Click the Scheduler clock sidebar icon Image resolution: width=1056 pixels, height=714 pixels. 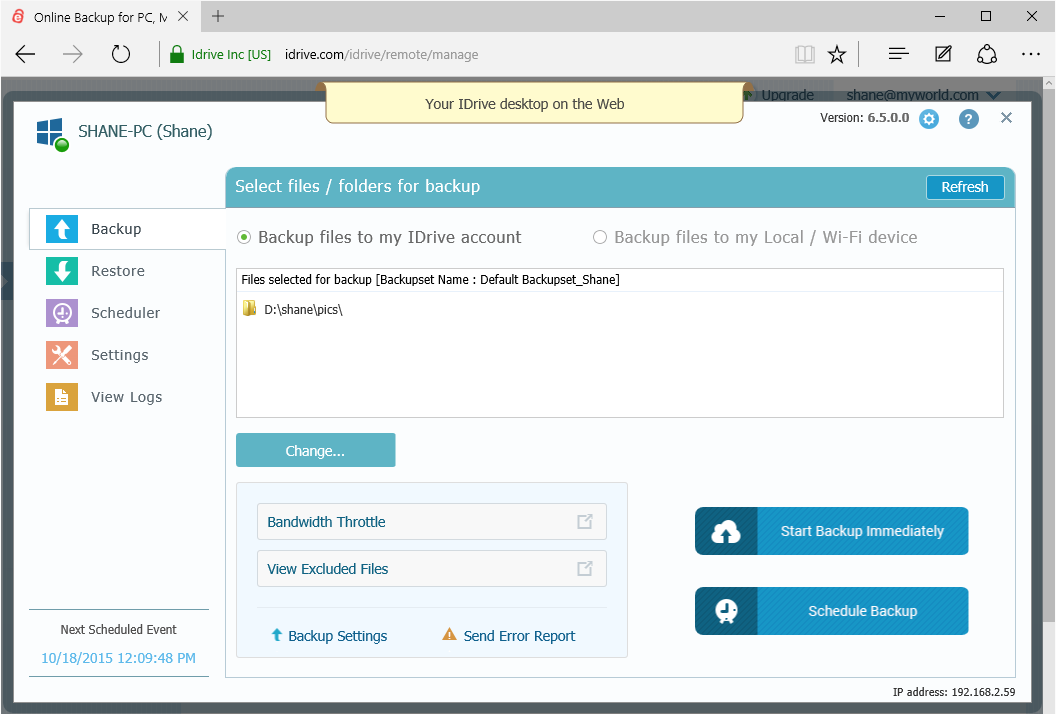click(x=62, y=313)
